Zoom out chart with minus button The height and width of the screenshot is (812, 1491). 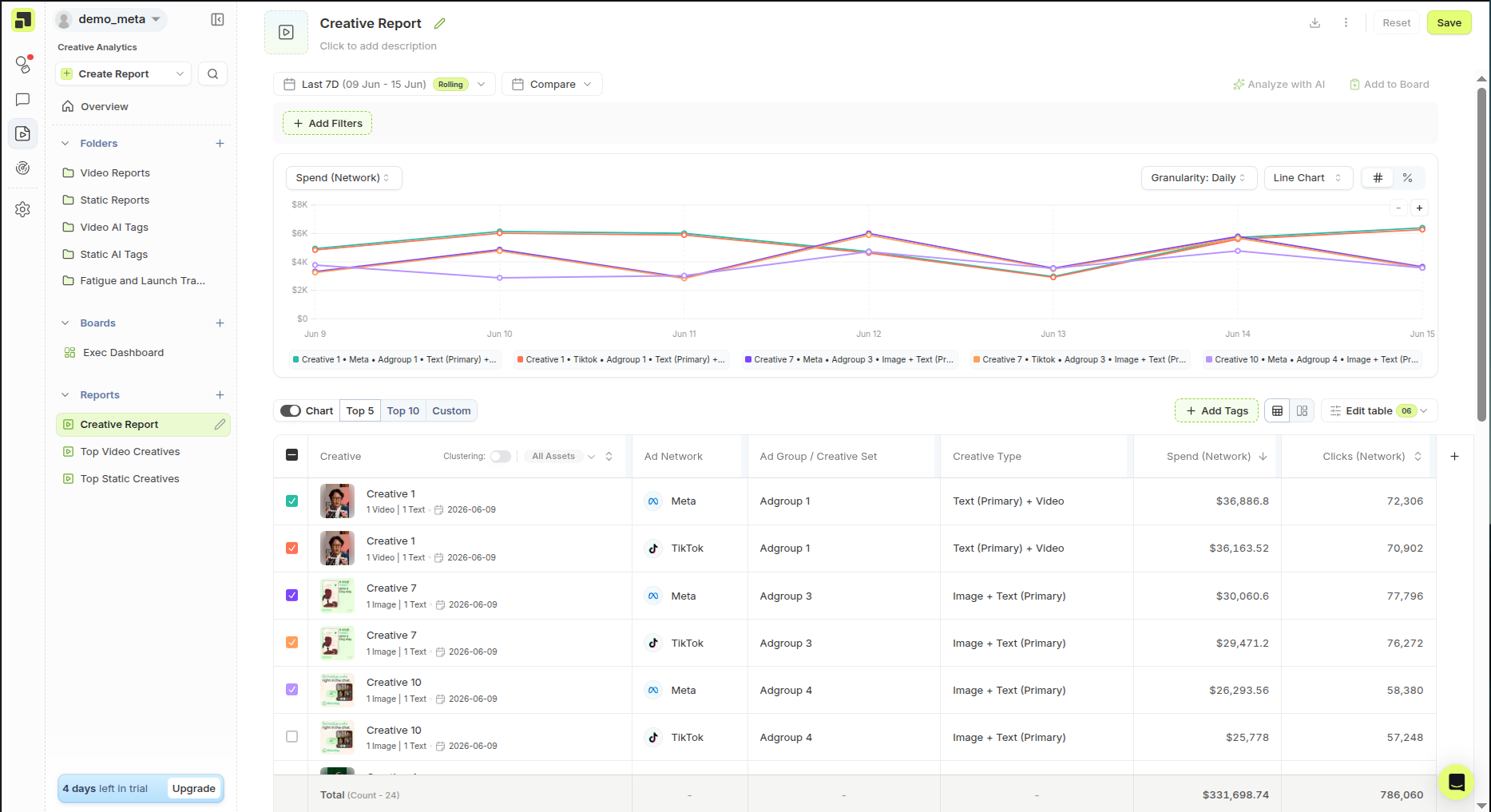(1398, 208)
